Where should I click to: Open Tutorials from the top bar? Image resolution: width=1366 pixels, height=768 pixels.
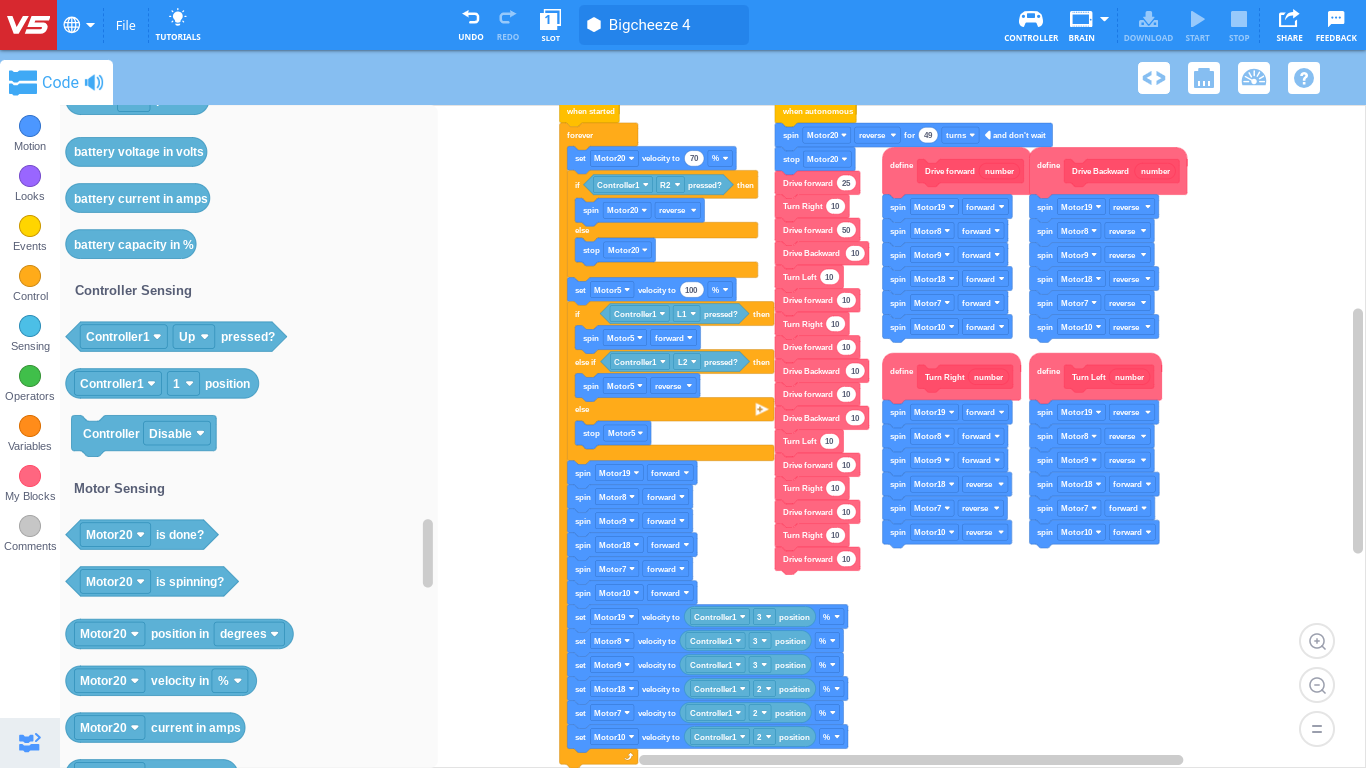pos(177,25)
